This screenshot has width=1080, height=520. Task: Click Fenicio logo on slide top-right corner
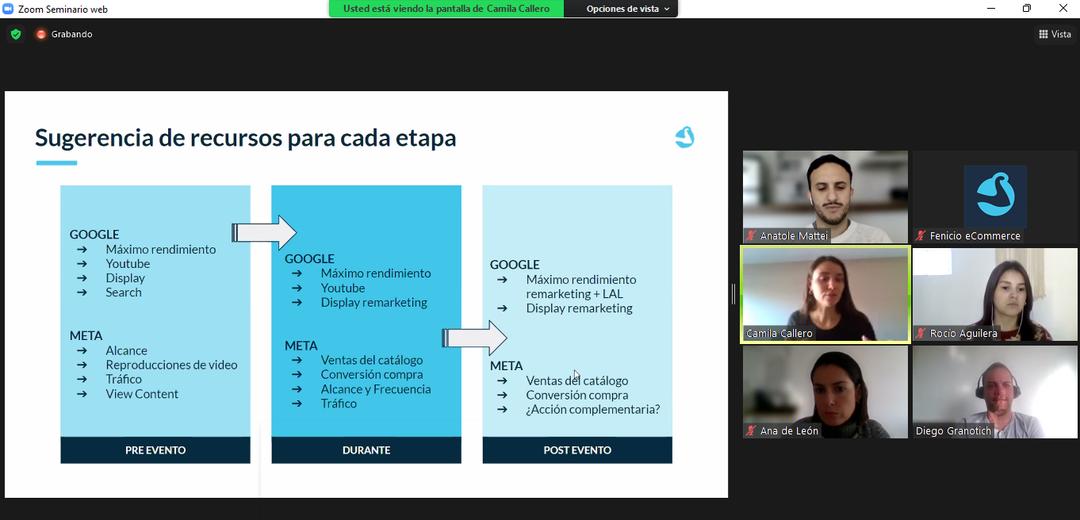[684, 137]
